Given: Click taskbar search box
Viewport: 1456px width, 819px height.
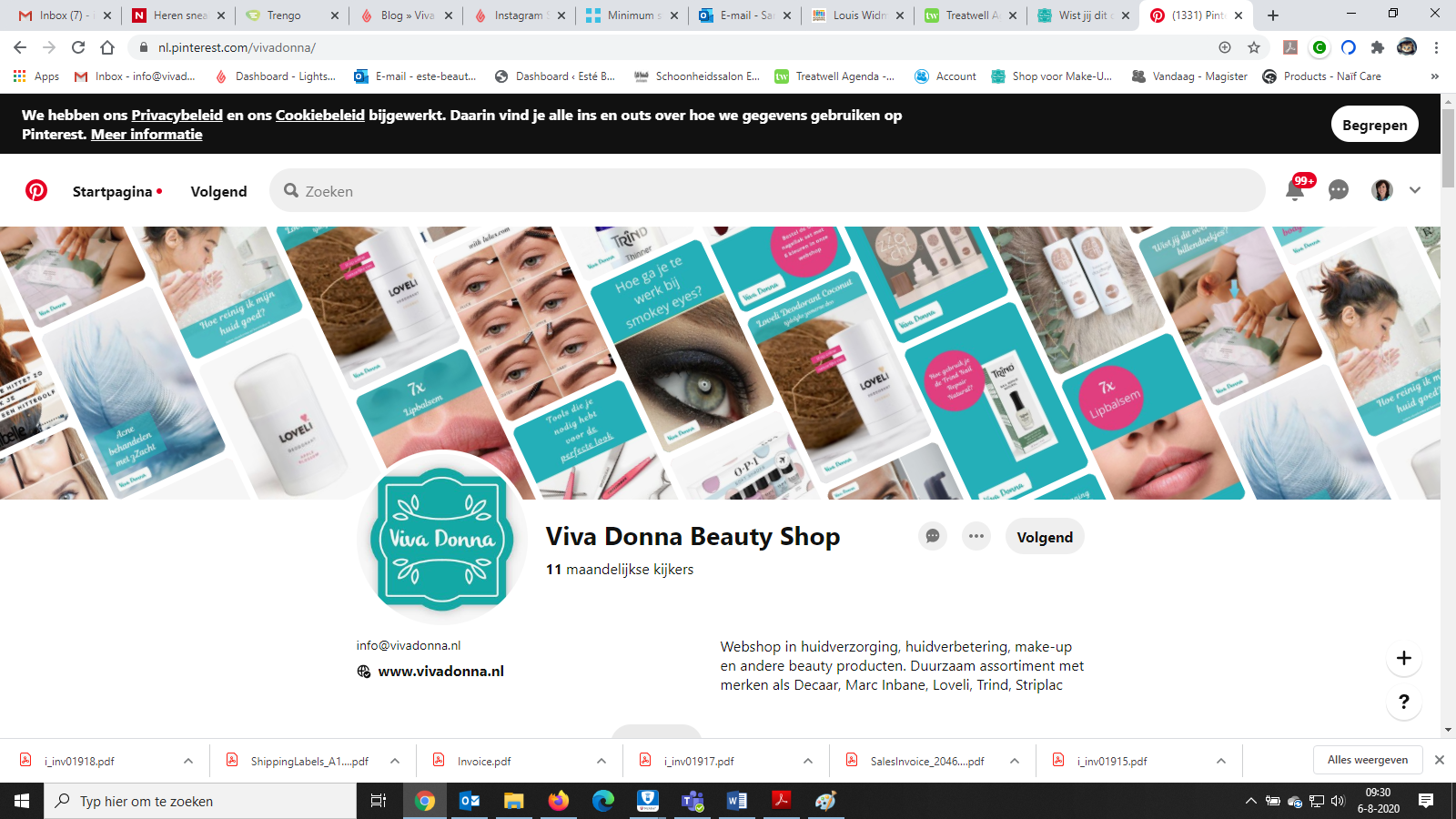Looking at the screenshot, I should (x=200, y=801).
